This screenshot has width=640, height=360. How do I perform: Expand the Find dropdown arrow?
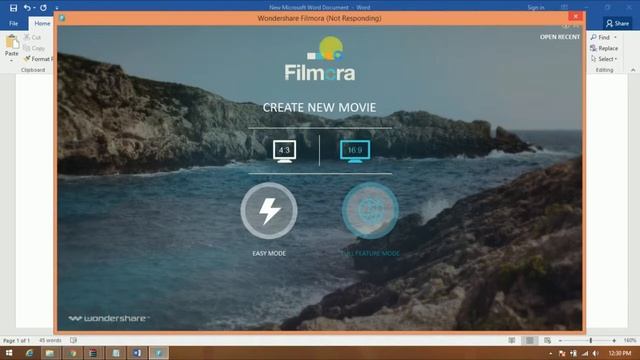pos(615,37)
